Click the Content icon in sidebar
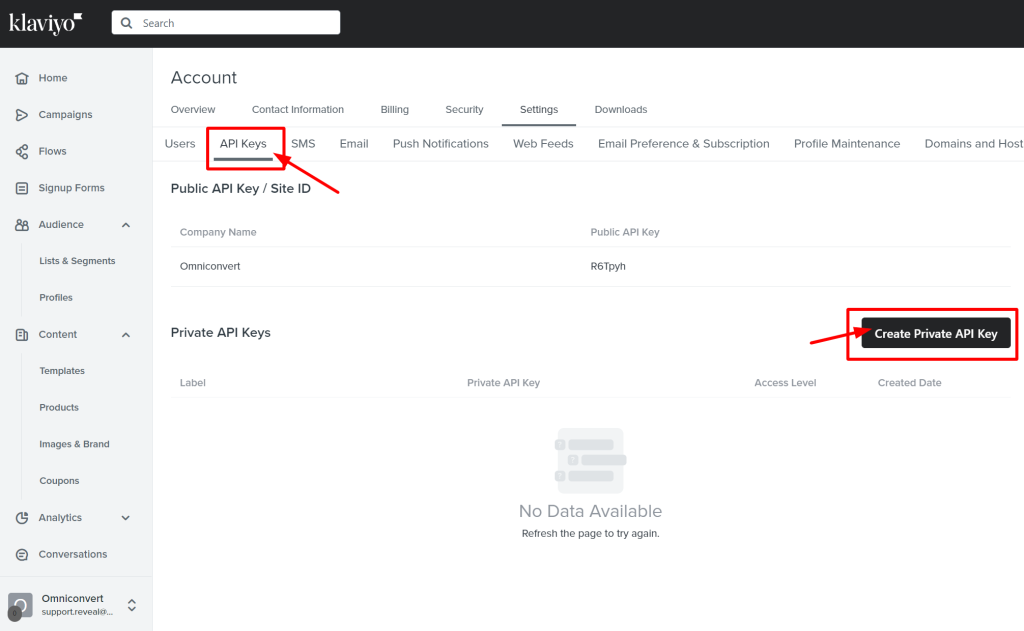This screenshot has width=1024, height=631. coord(22,335)
